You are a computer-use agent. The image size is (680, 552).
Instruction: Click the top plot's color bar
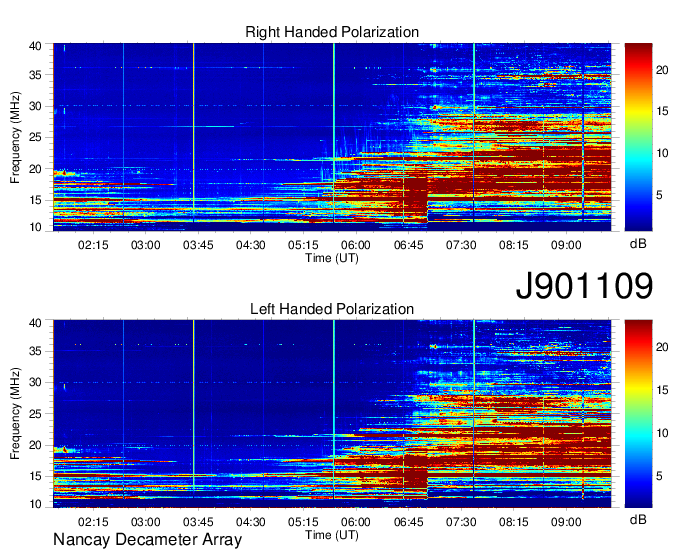638,137
